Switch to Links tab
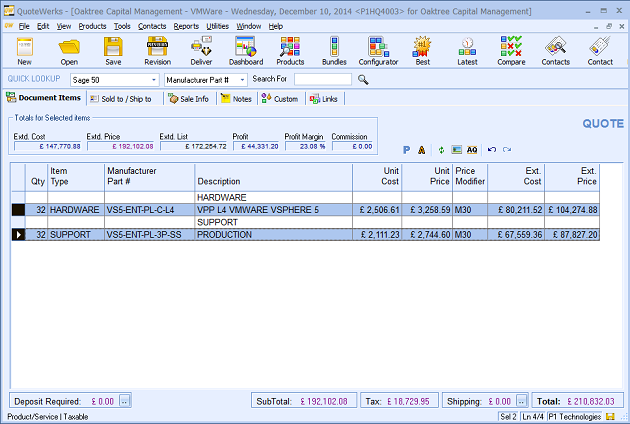 (x=324, y=99)
